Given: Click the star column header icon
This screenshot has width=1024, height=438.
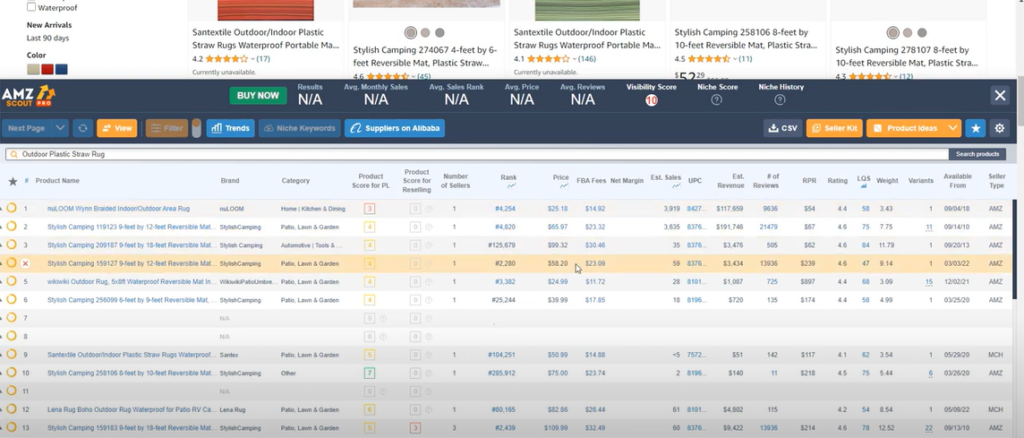Looking at the screenshot, I should [x=12, y=181].
